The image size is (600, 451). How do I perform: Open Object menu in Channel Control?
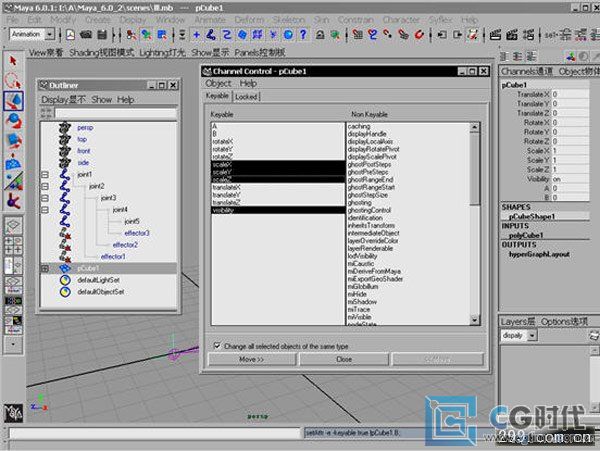pyautogui.click(x=218, y=83)
